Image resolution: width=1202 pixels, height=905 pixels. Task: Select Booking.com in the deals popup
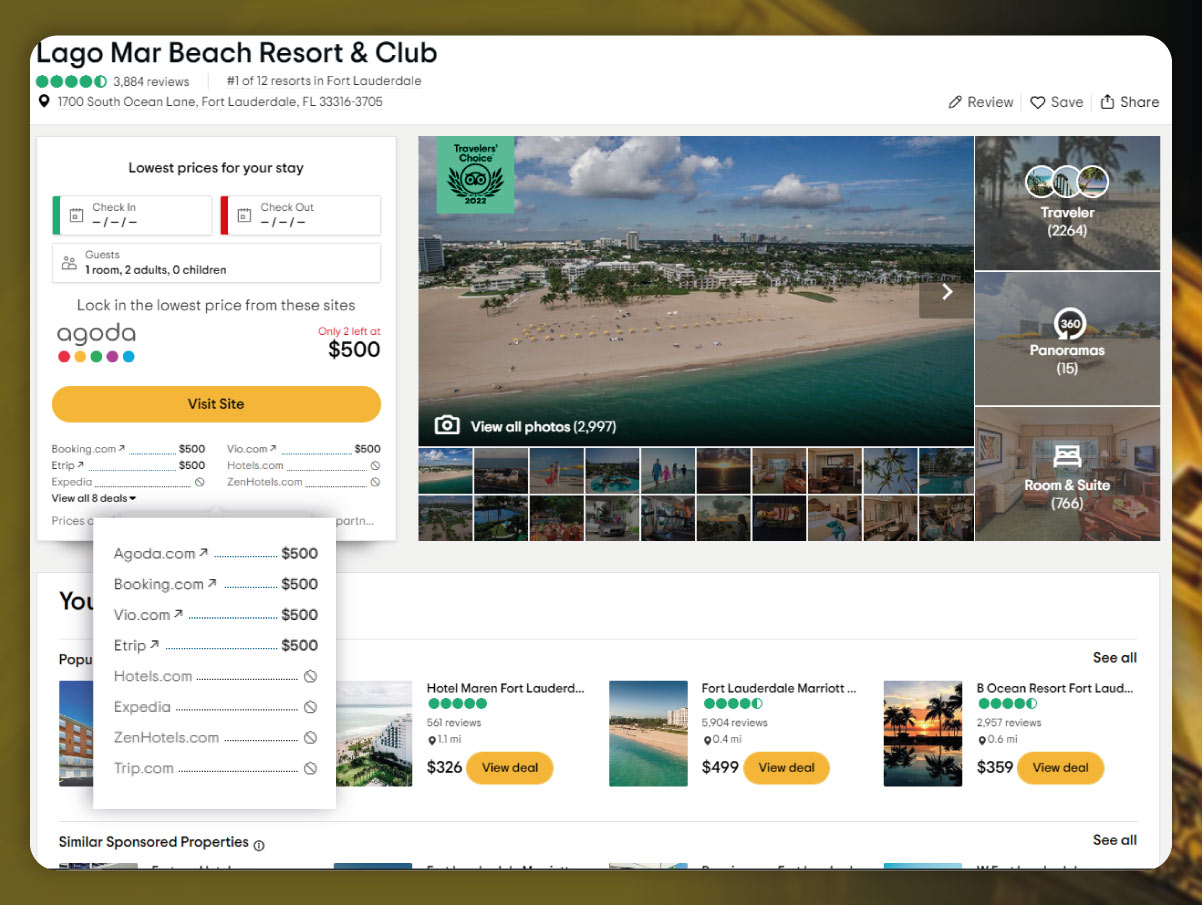[159, 584]
